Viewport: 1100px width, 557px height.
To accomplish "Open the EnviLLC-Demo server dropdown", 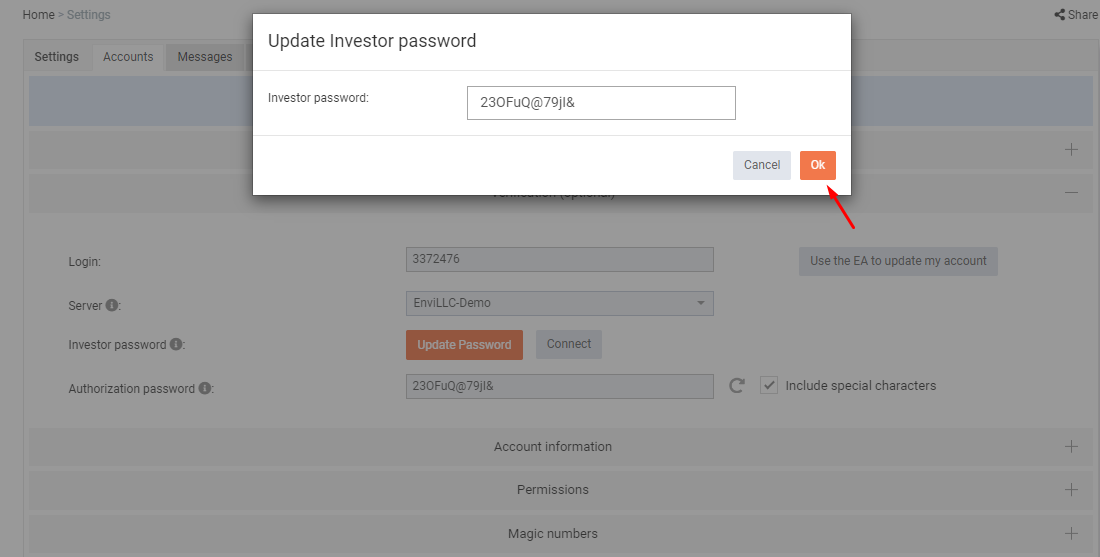I will point(559,303).
